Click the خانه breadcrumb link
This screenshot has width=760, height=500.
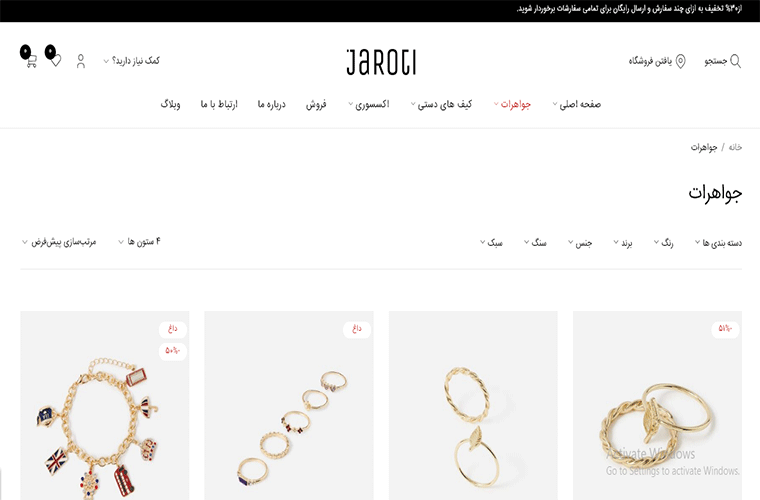pos(735,147)
